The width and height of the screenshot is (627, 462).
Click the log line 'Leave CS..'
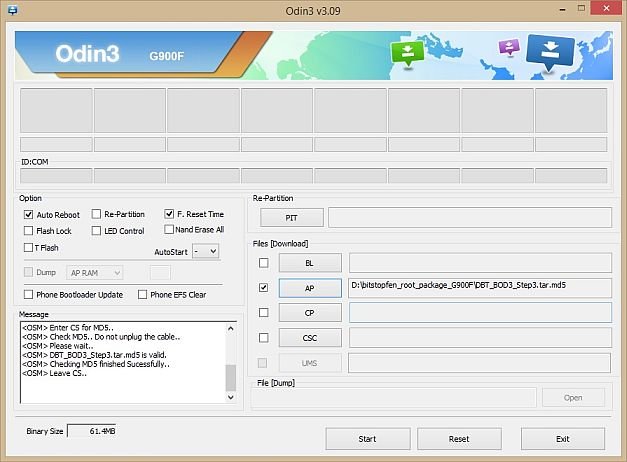(x=54, y=373)
